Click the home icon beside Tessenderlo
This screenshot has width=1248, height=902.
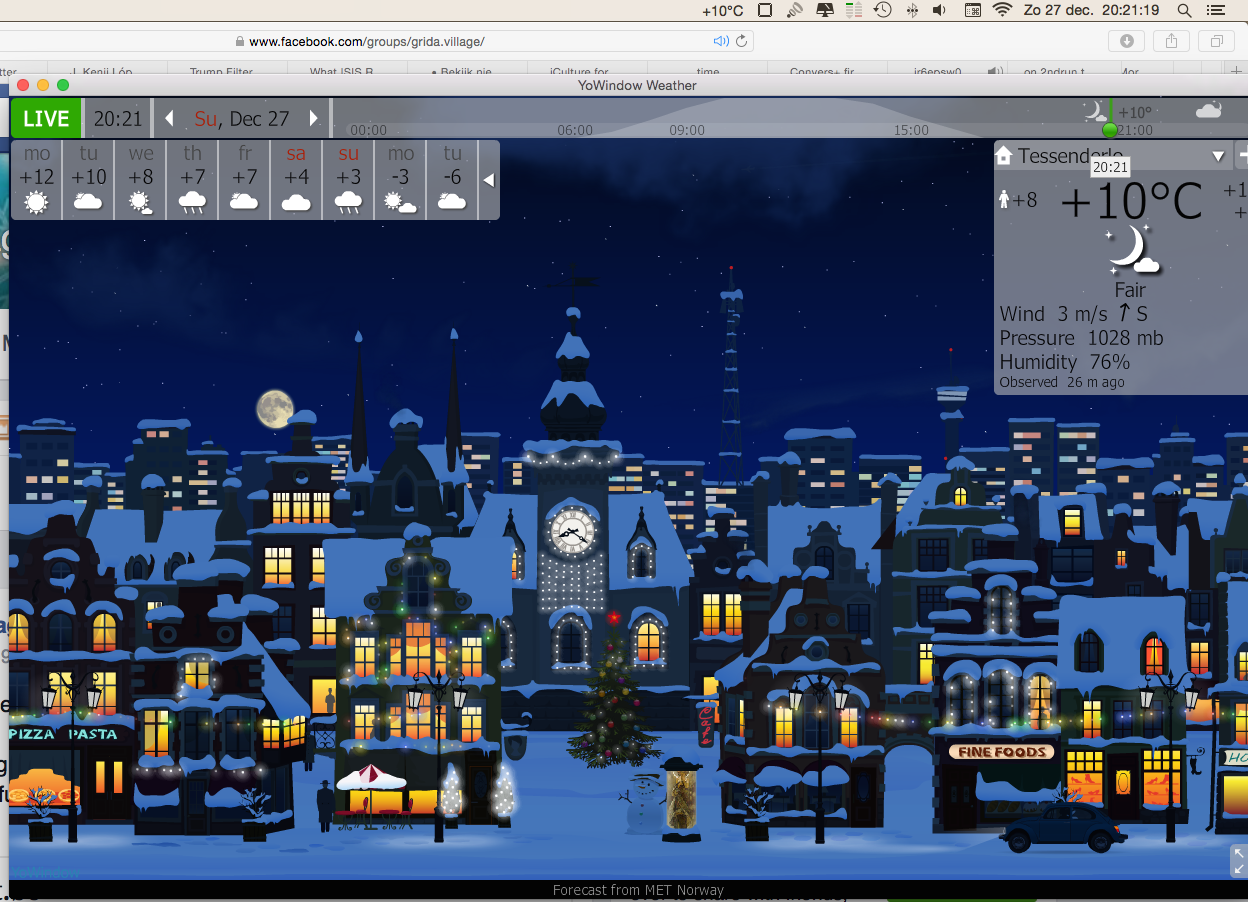(x=1004, y=156)
